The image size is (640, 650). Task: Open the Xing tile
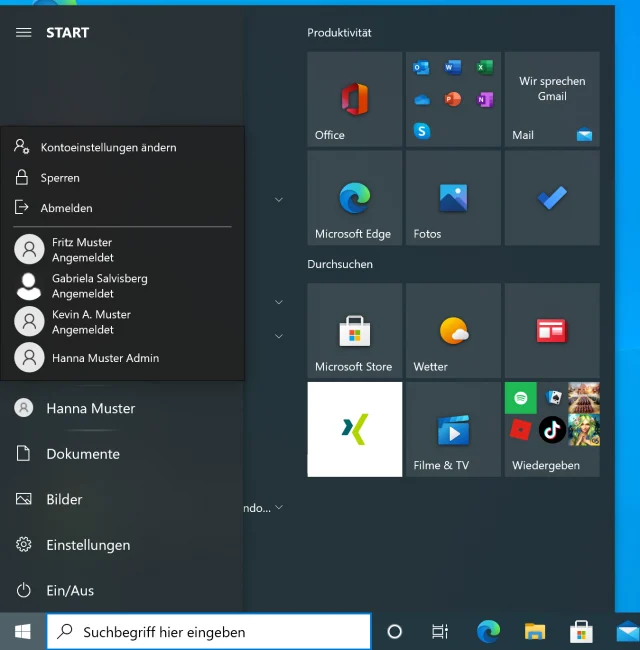point(354,430)
